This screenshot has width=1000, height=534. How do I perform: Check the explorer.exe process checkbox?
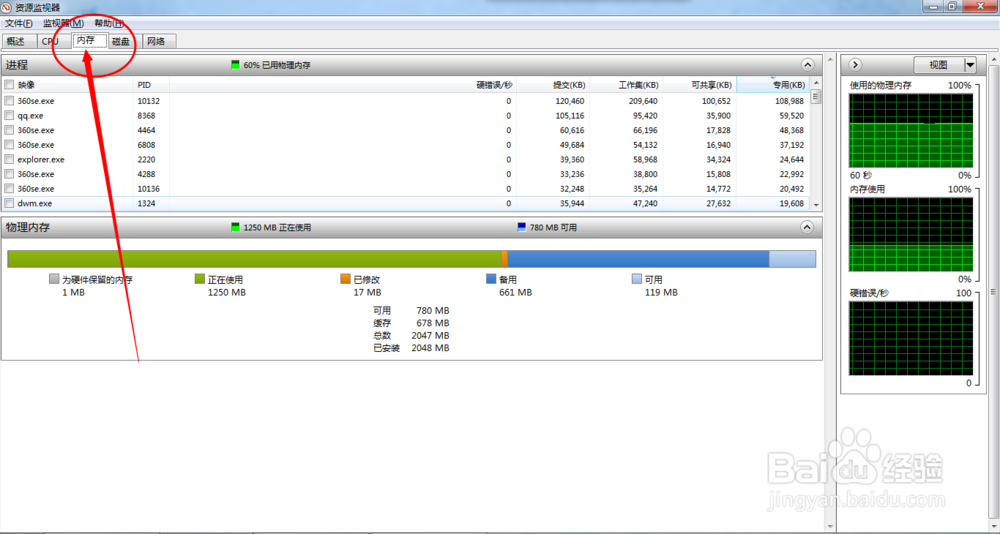point(9,159)
